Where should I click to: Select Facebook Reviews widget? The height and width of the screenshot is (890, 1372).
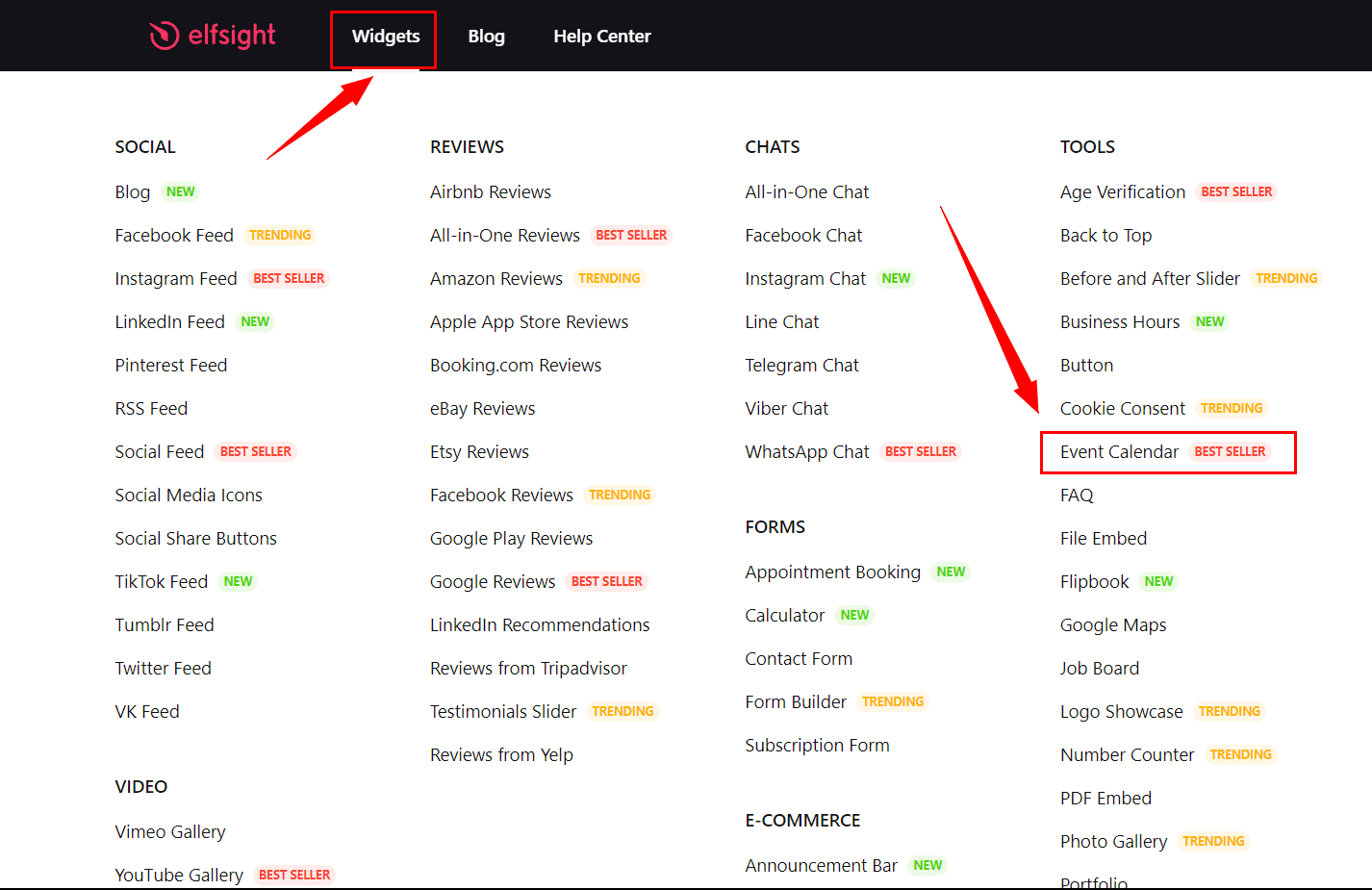point(501,496)
